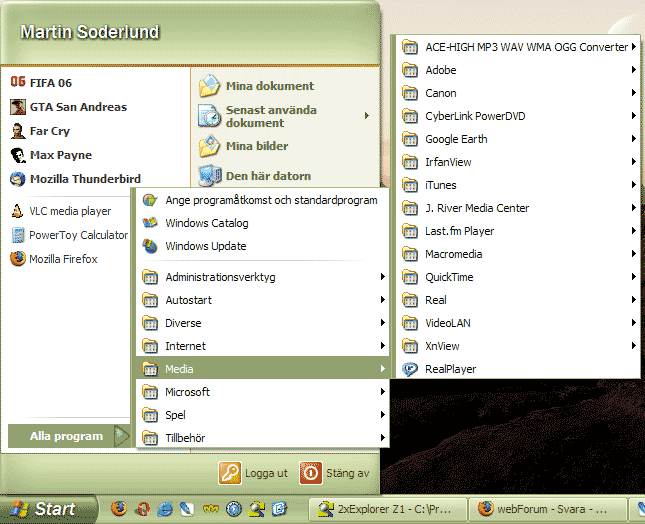Expand the Canon folder arrow
Screen dimensions: 645x524
634,93
